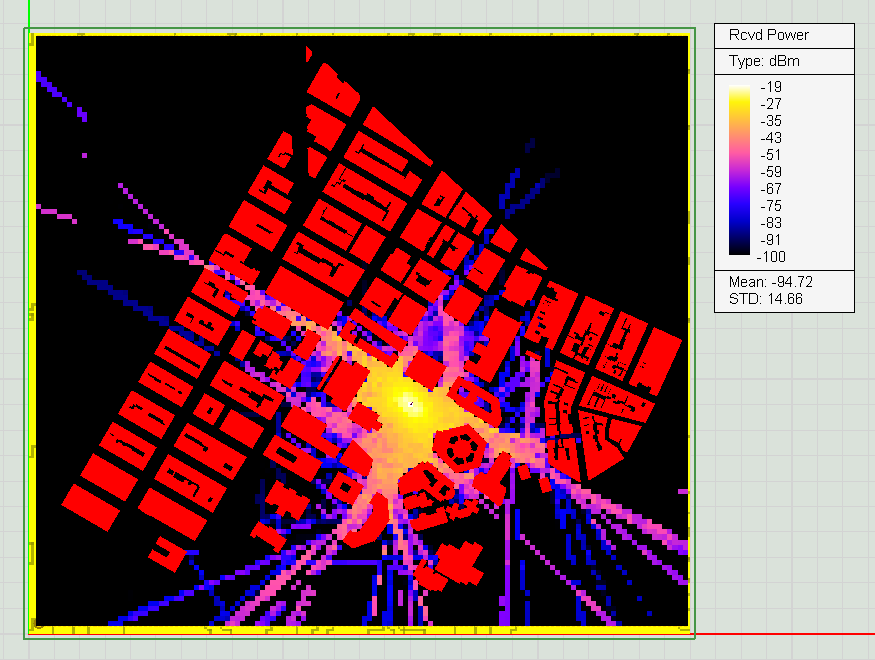Click the -19 value on the legend scale
The width and height of the screenshot is (875, 660).
point(771,87)
